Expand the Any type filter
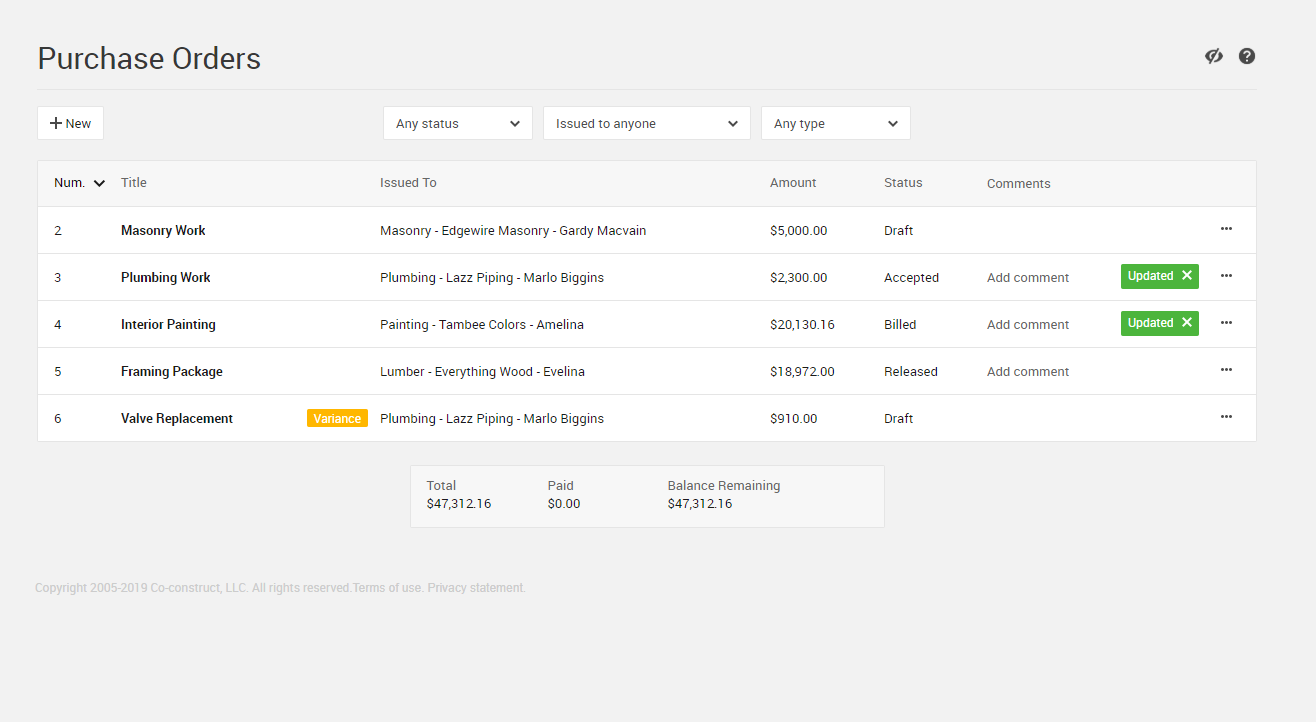 tap(835, 123)
